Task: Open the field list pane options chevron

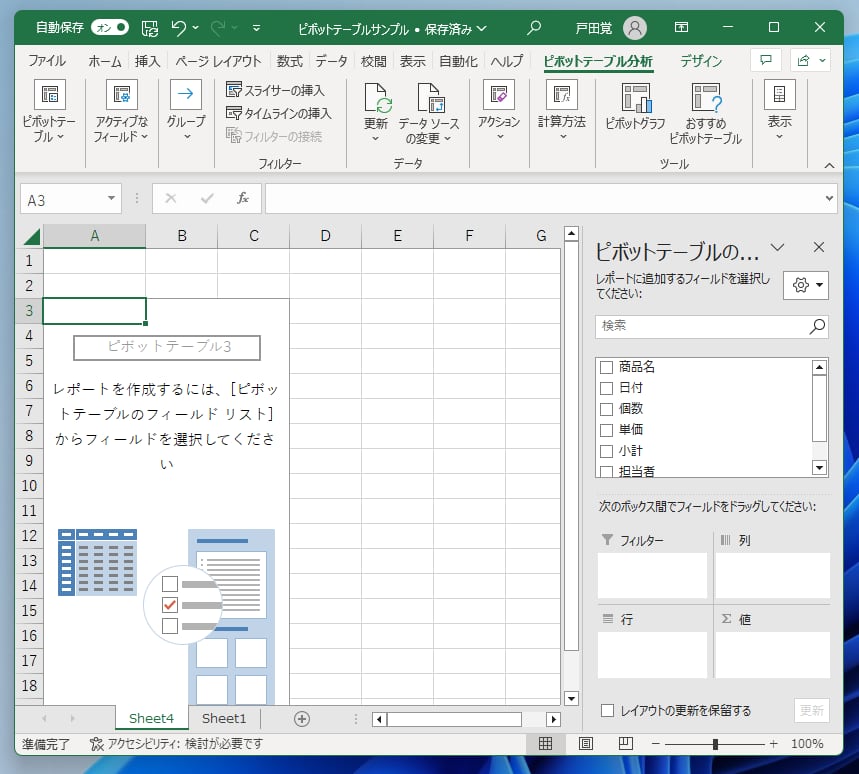Action: [x=777, y=248]
